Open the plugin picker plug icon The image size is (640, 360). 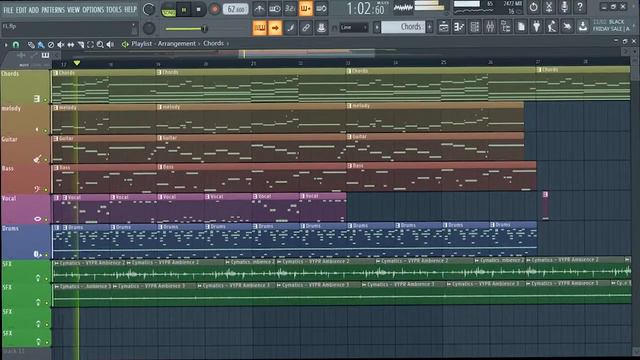point(536,27)
